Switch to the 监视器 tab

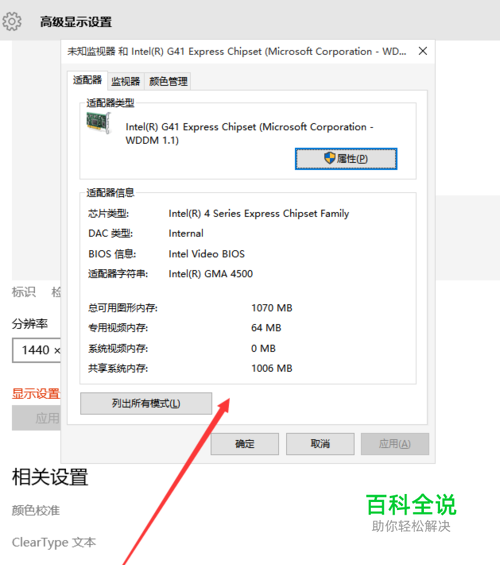coord(125,81)
